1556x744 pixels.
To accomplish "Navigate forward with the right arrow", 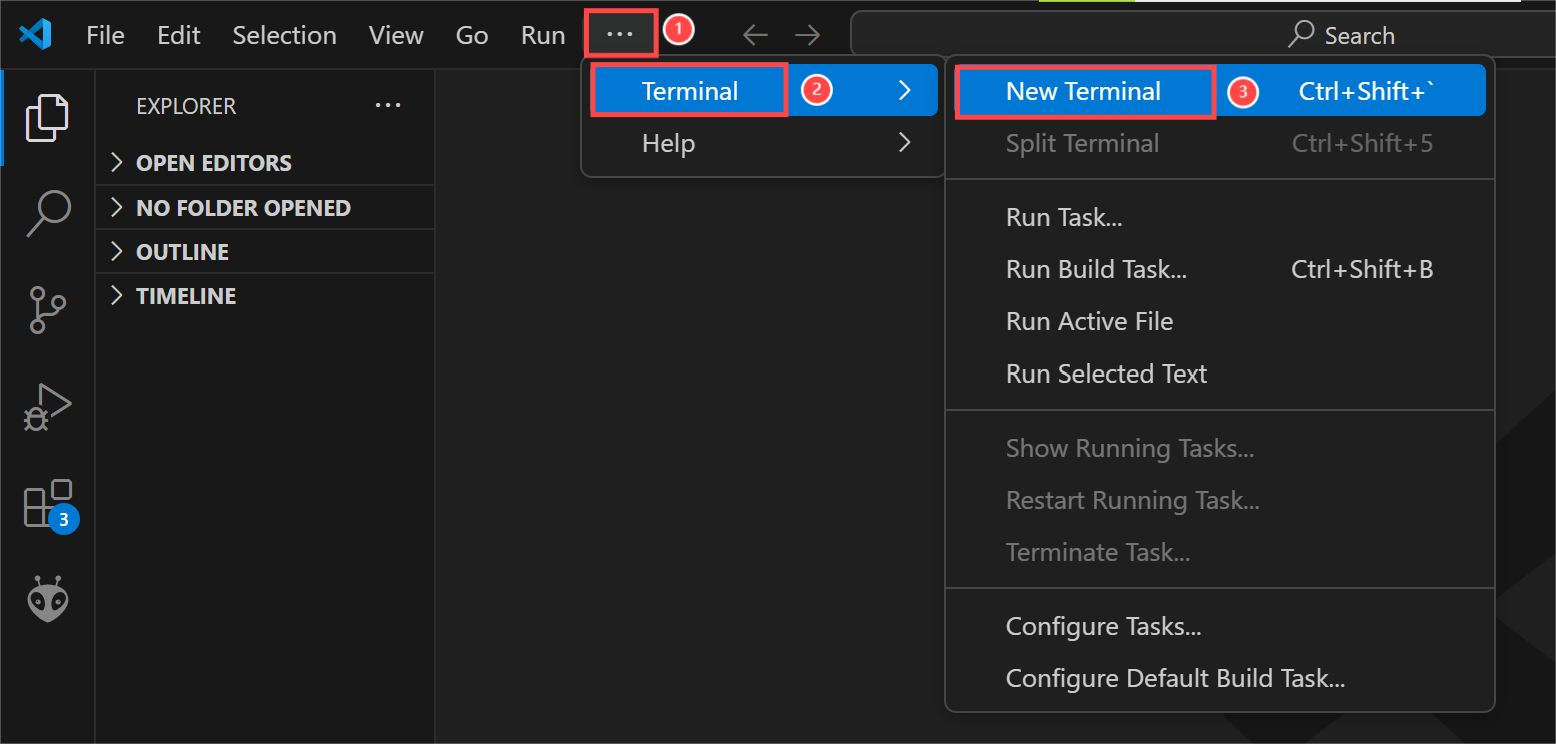I will coord(807,35).
